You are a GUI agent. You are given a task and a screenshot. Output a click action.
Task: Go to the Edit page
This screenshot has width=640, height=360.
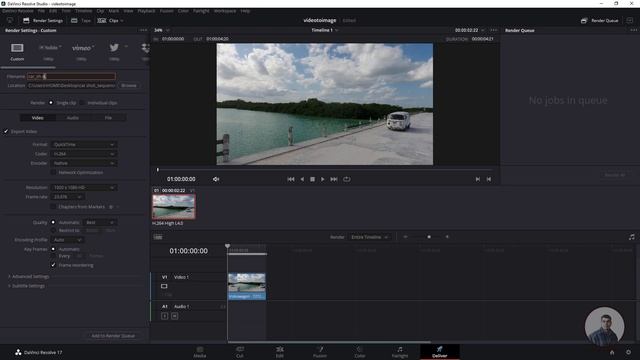(280, 352)
